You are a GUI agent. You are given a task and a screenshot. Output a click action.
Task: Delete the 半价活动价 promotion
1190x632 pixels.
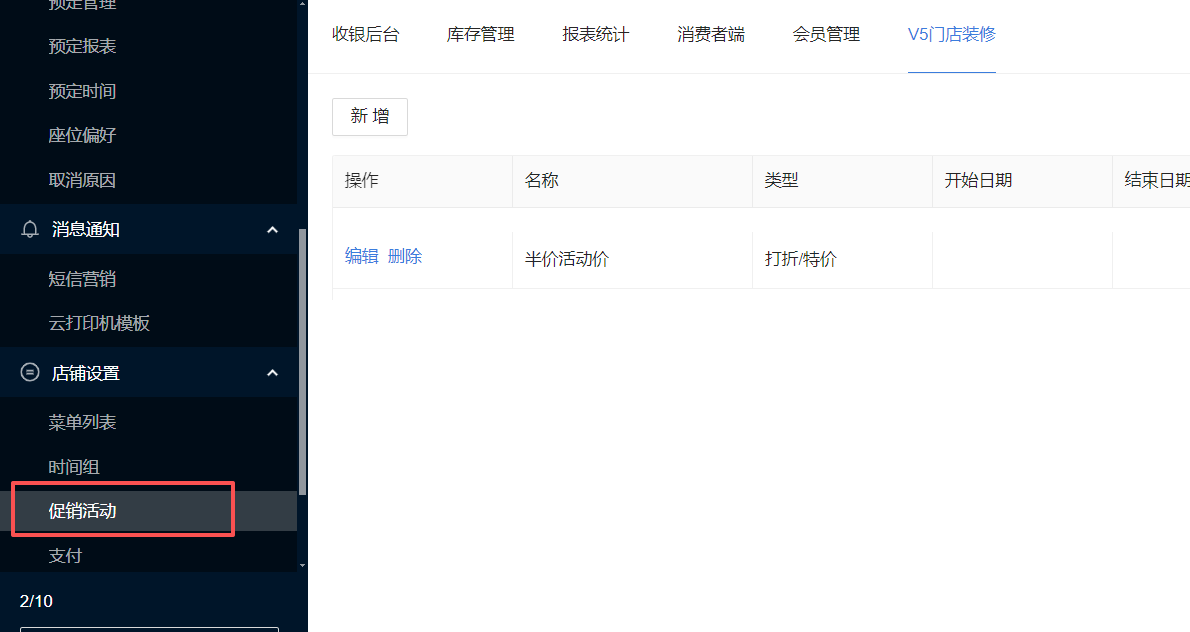[x=405, y=256]
